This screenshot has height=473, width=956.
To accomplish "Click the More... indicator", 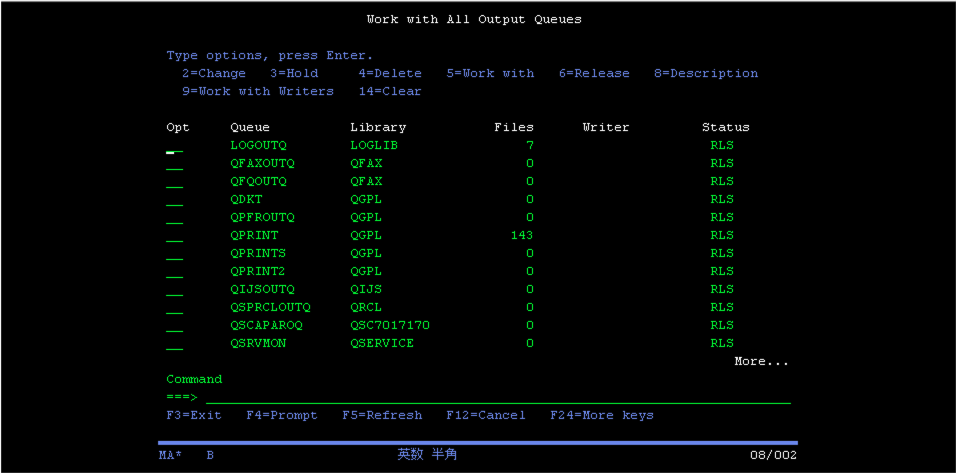I will click(x=761, y=361).
